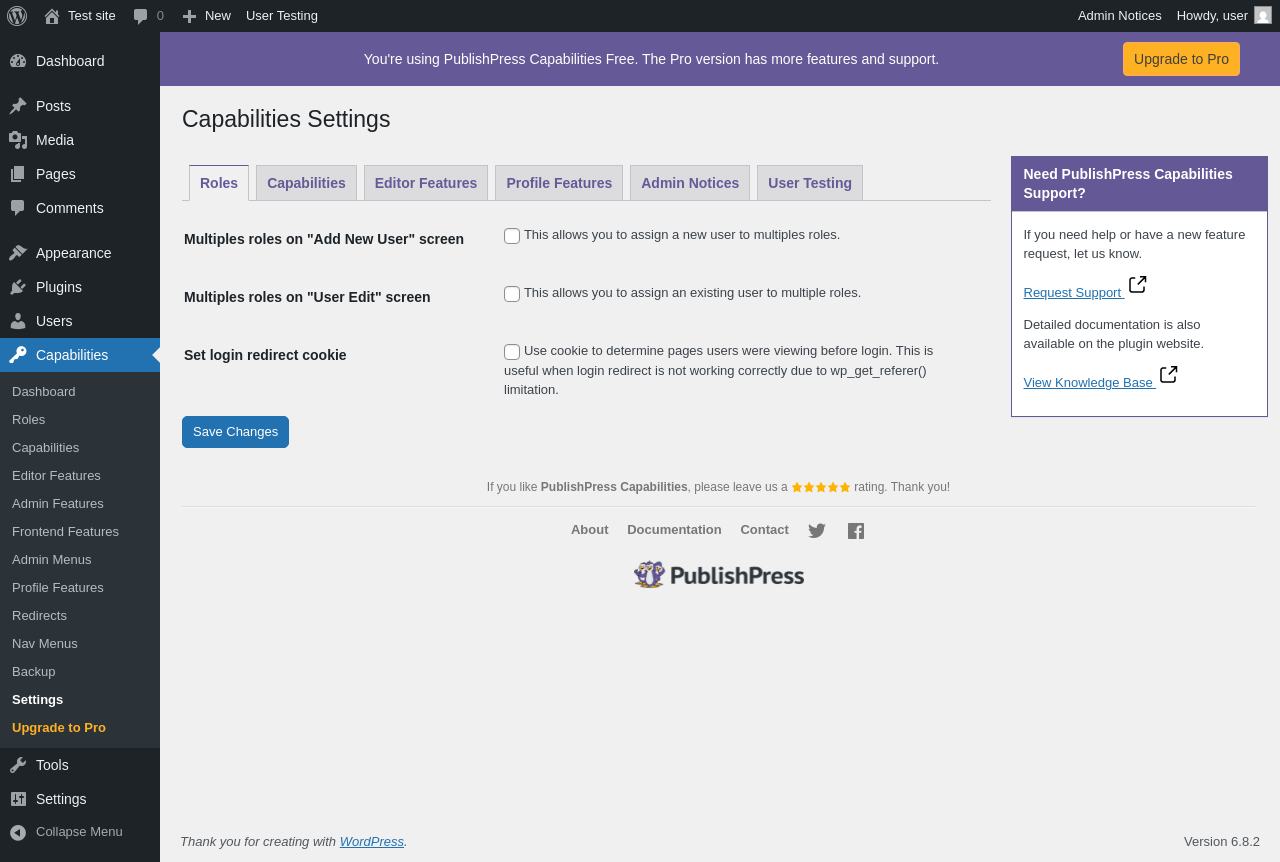Screen dimensions: 1280x862
Task: Switch to the Admin Notices tab
Action: coord(690,183)
